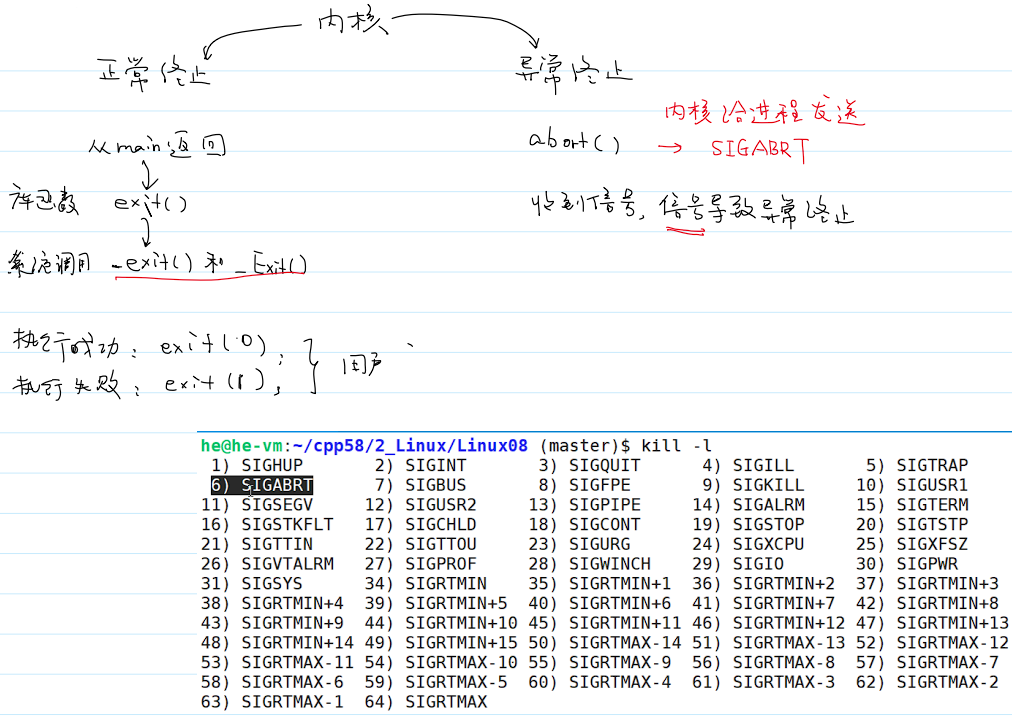Click the 17) SIGCHLD entry

tap(420, 524)
